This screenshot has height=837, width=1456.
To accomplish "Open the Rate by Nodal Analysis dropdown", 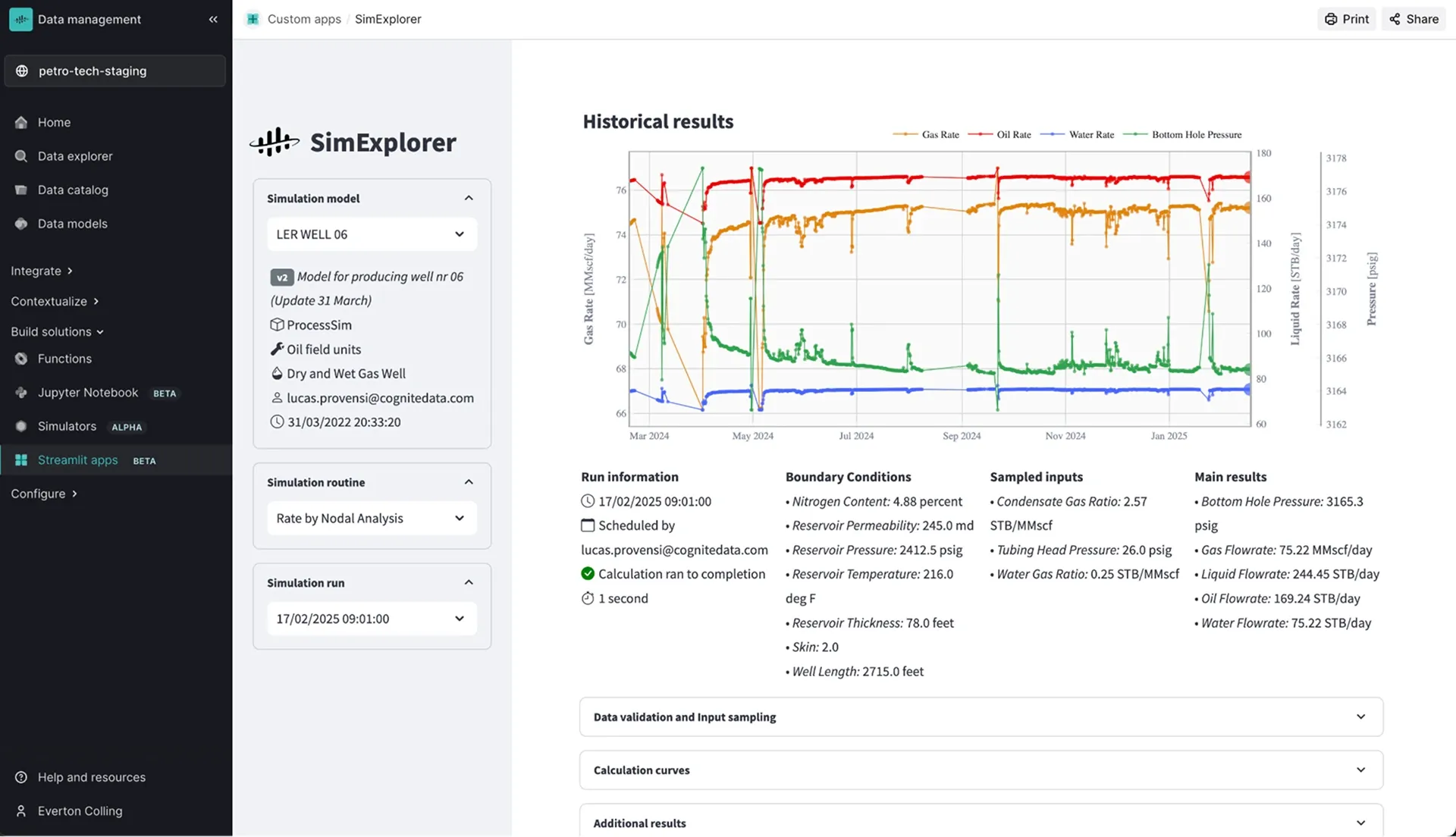I will [x=372, y=518].
